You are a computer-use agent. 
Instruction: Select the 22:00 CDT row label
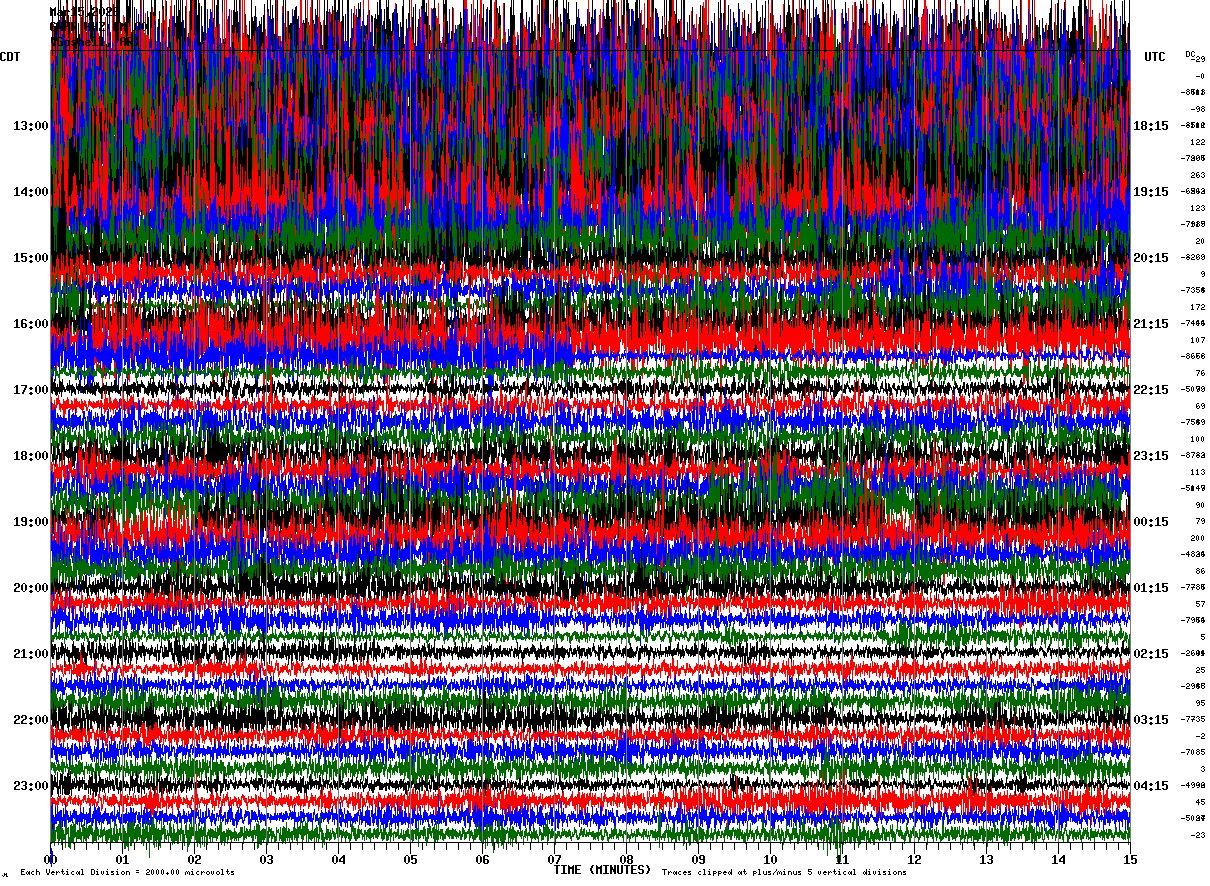pyautogui.click(x=31, y=720)
